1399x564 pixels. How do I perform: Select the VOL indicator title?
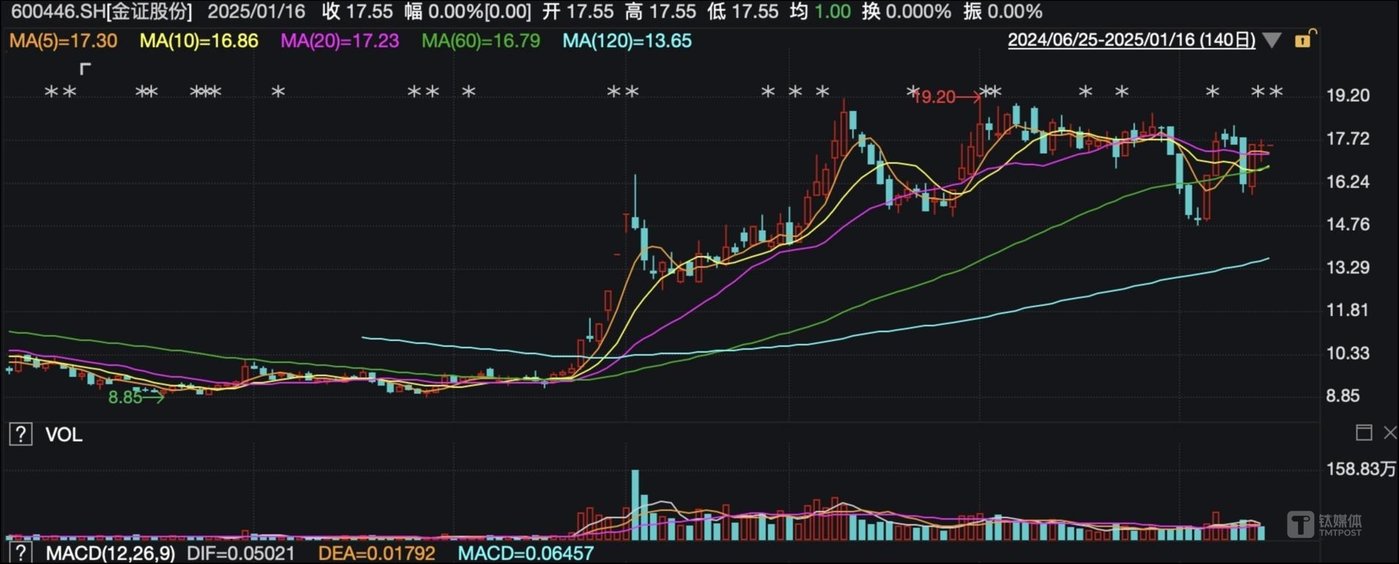[64, 434]
